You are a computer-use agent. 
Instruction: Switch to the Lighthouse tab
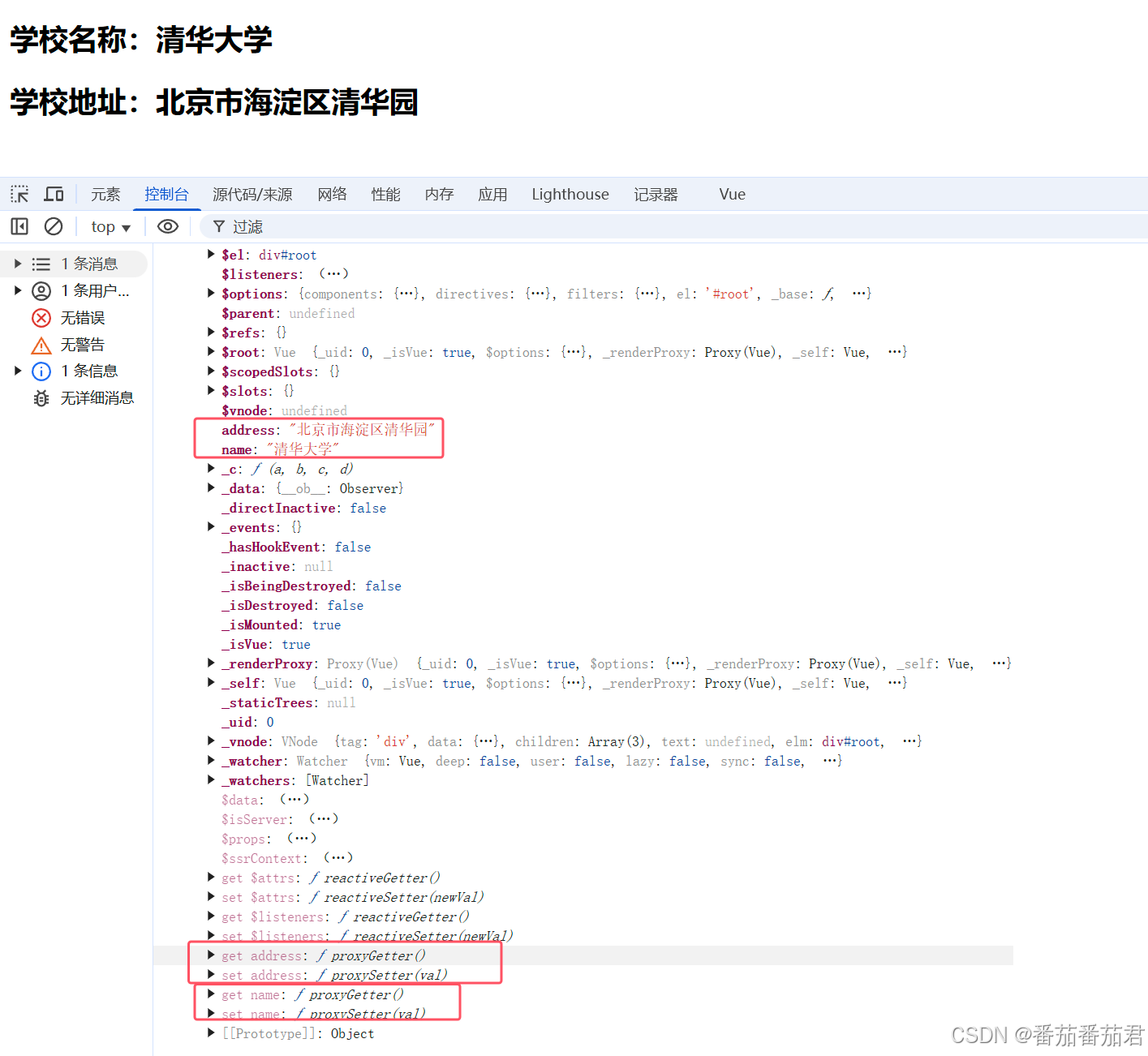pyautogui.click(x=570, y=194)
